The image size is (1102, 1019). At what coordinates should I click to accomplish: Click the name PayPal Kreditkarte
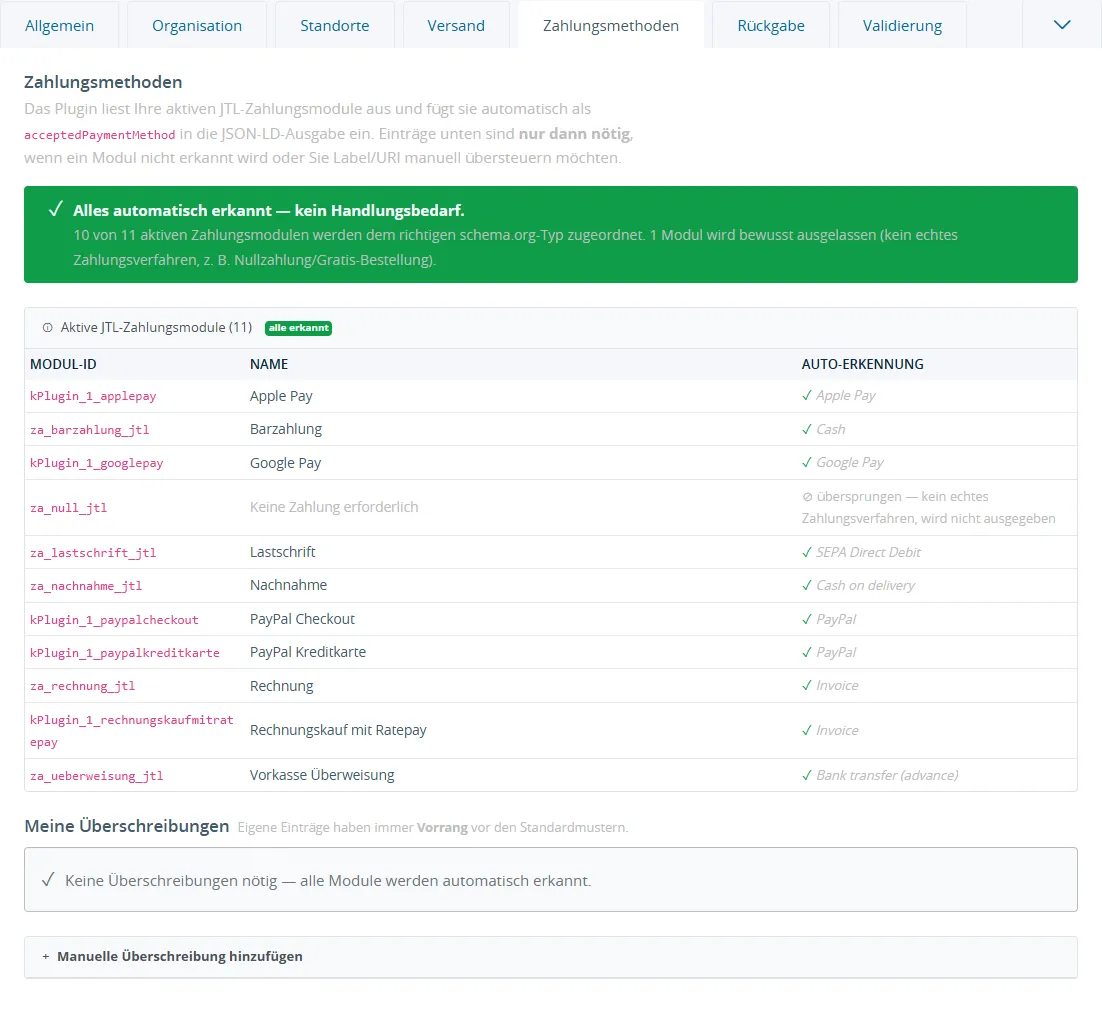[x=308, y=652]
